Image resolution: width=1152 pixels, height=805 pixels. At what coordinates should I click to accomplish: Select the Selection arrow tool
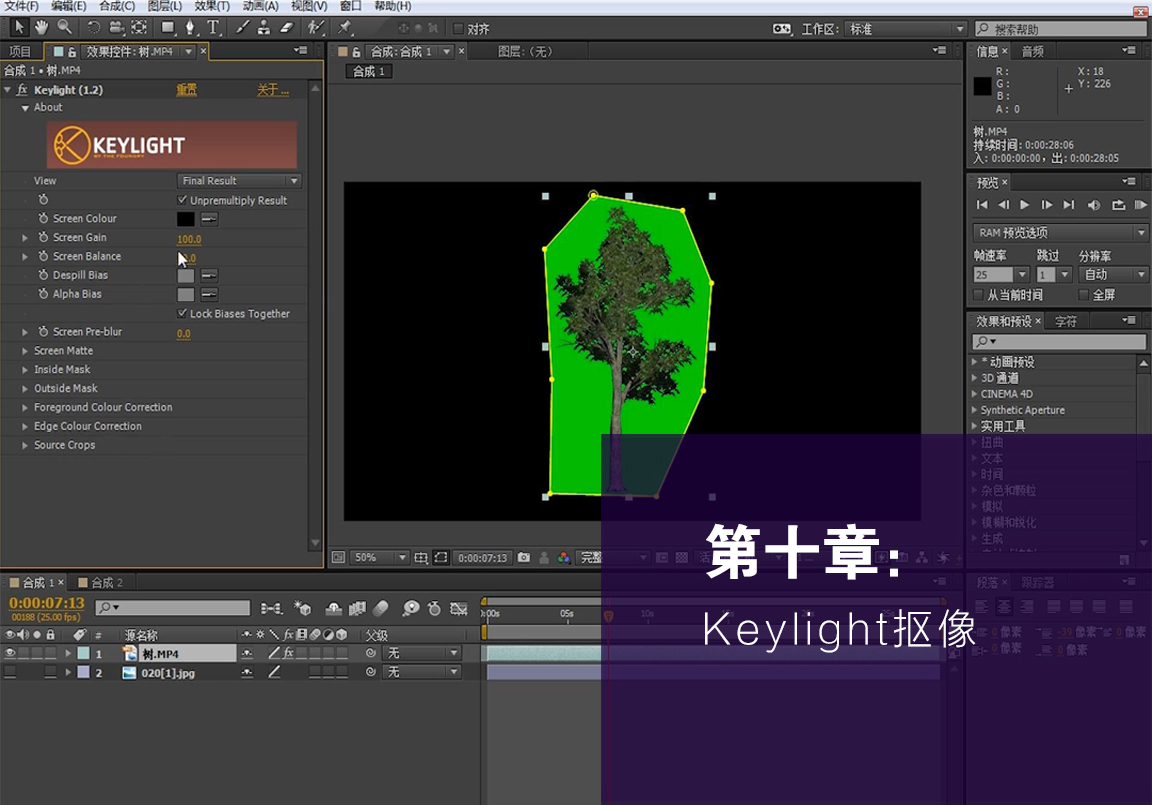point(19,28)
